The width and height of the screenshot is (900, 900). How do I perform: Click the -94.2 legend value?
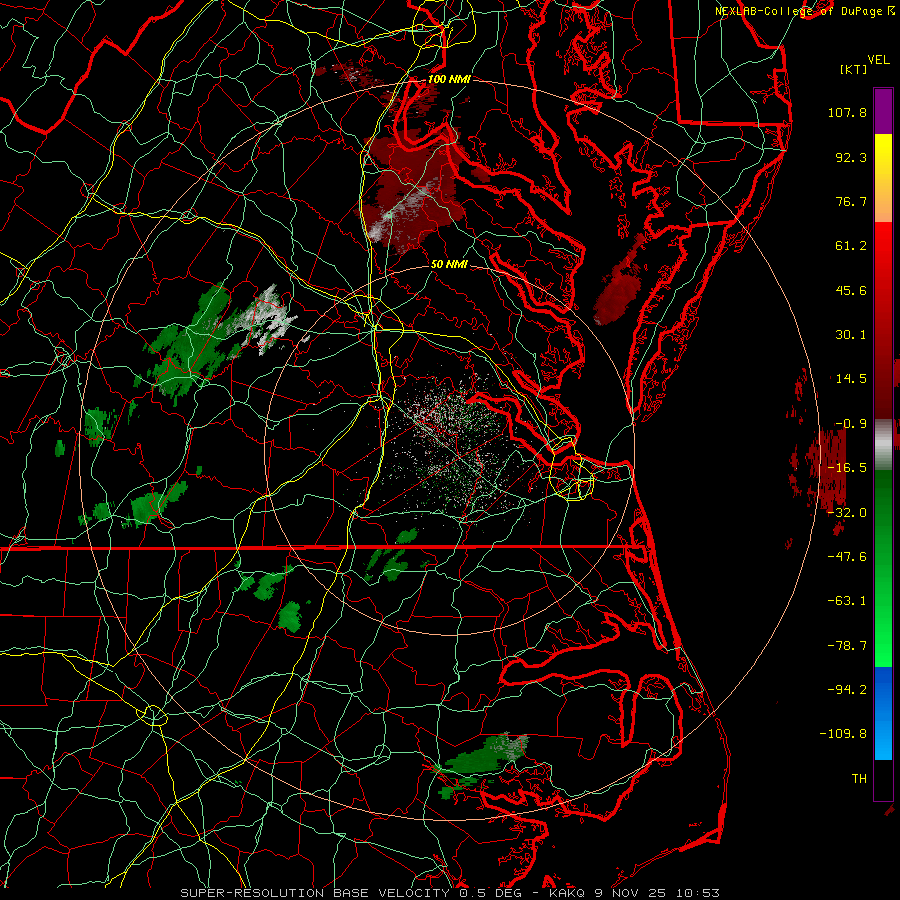tap(847, 689)
